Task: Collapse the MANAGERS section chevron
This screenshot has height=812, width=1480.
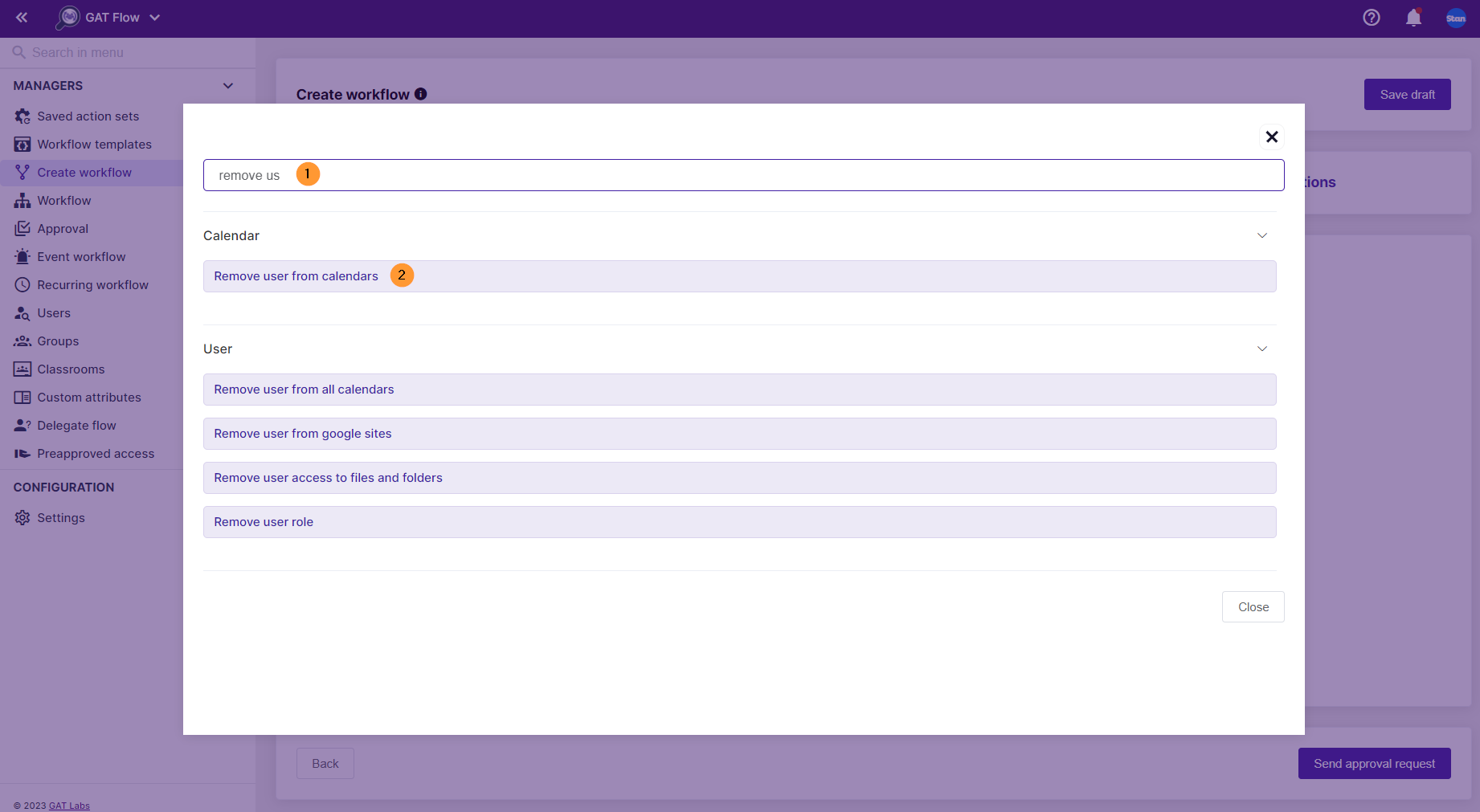Action: [228, 86]
